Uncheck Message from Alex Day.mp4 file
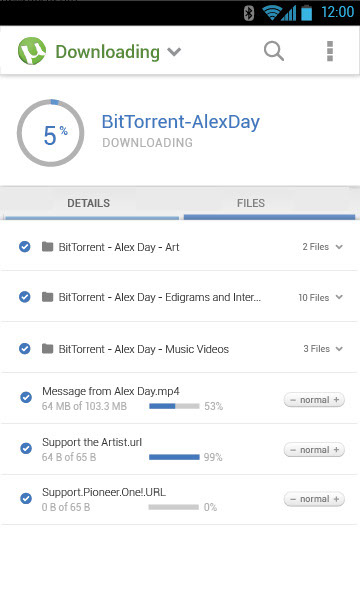The image size is (360, 590). (26, 397)
